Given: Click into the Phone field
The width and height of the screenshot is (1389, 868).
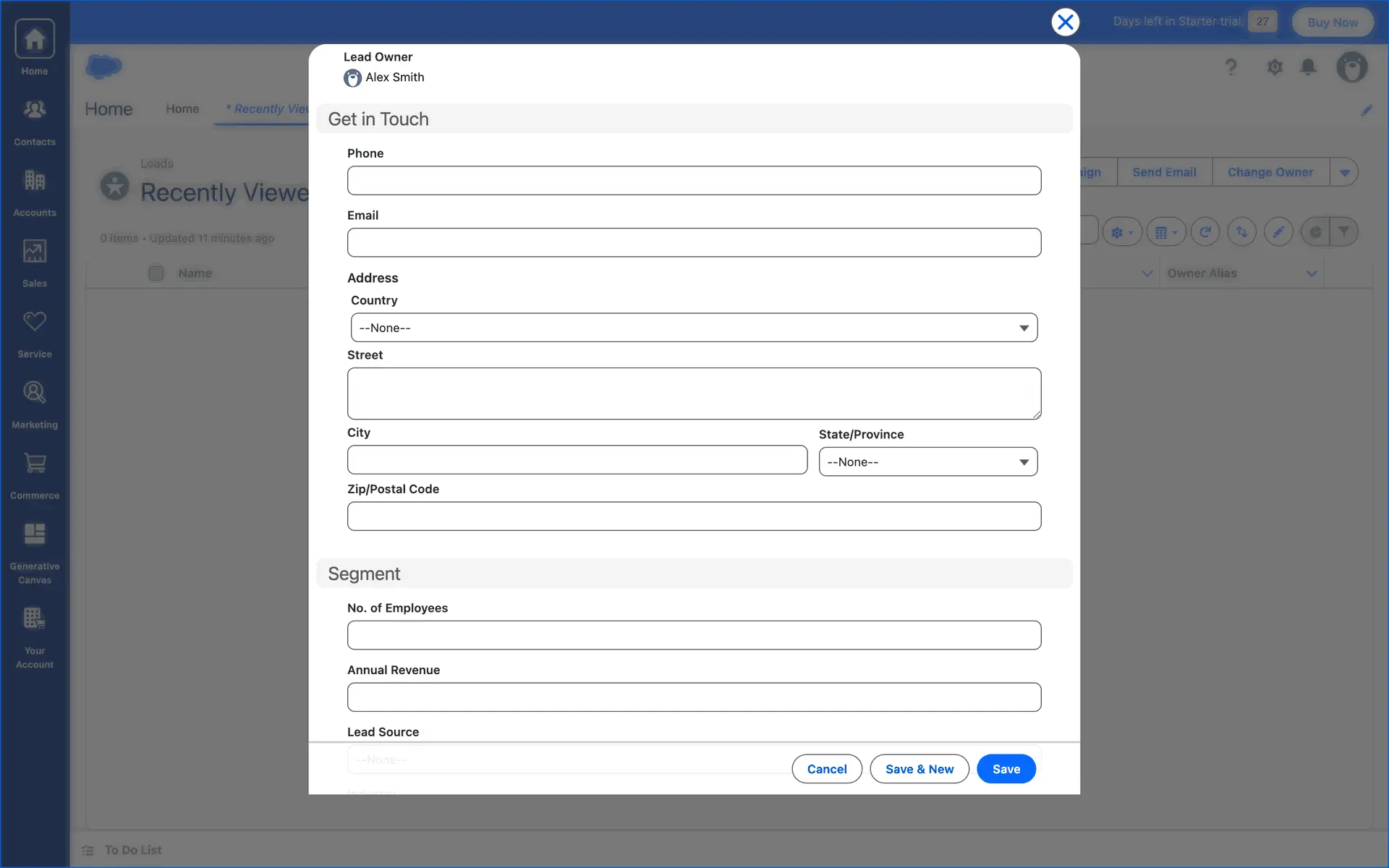Looking at the screenshot, I should (694, 181).
